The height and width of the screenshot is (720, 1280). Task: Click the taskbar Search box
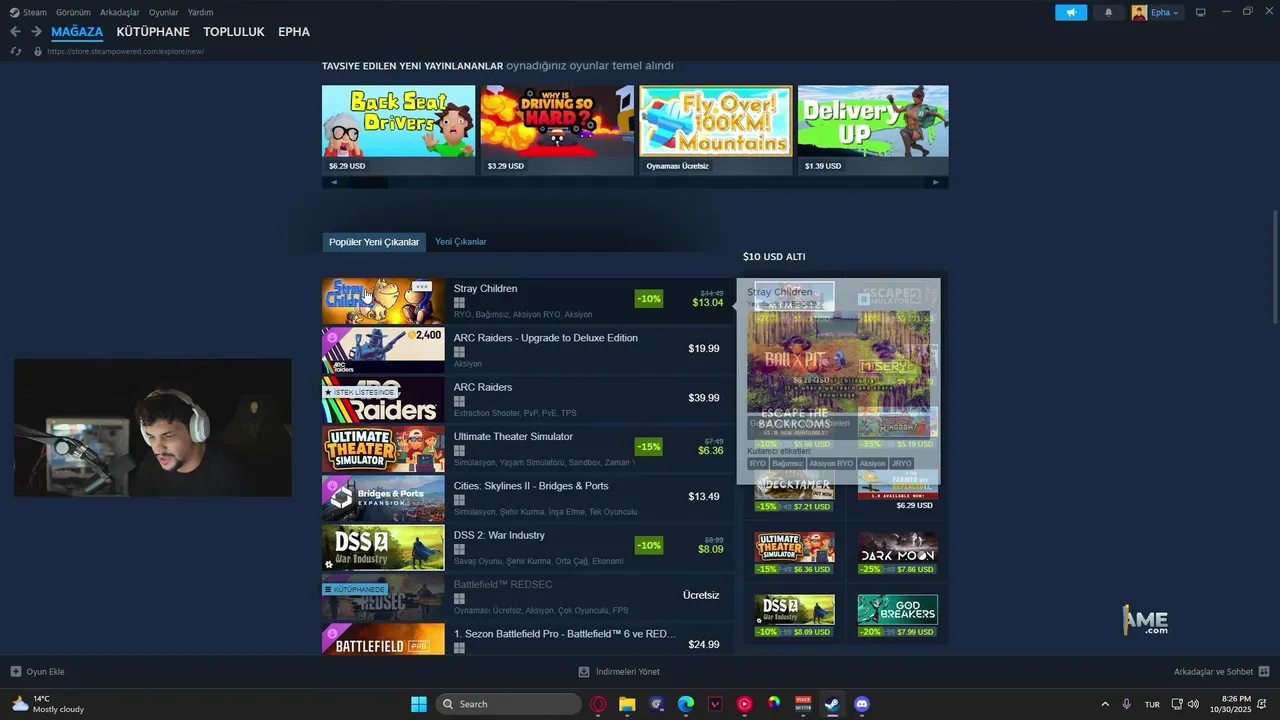tap(509, 704)
